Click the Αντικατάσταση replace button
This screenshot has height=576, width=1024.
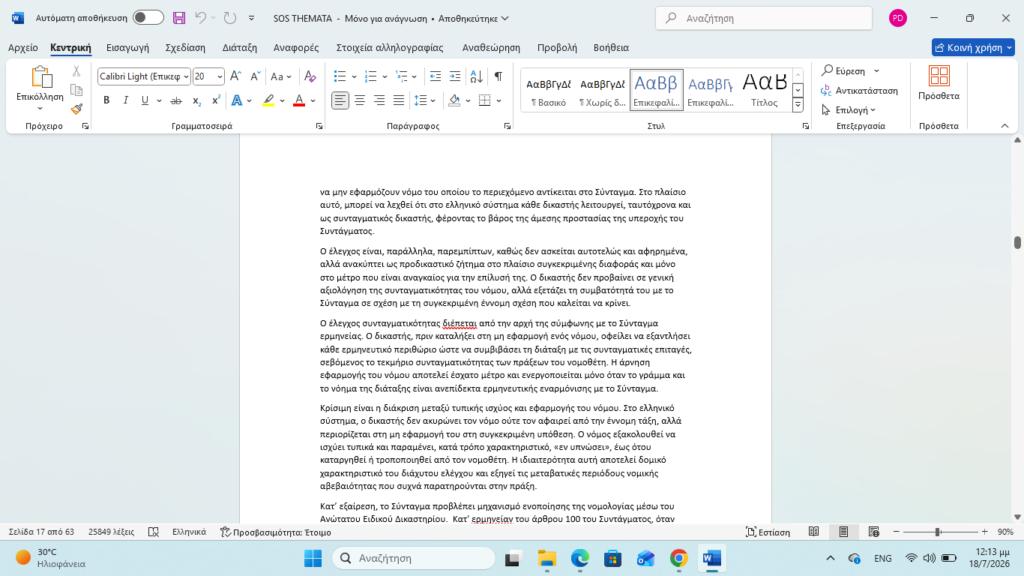pyautogui.click(x=859, y=91)
